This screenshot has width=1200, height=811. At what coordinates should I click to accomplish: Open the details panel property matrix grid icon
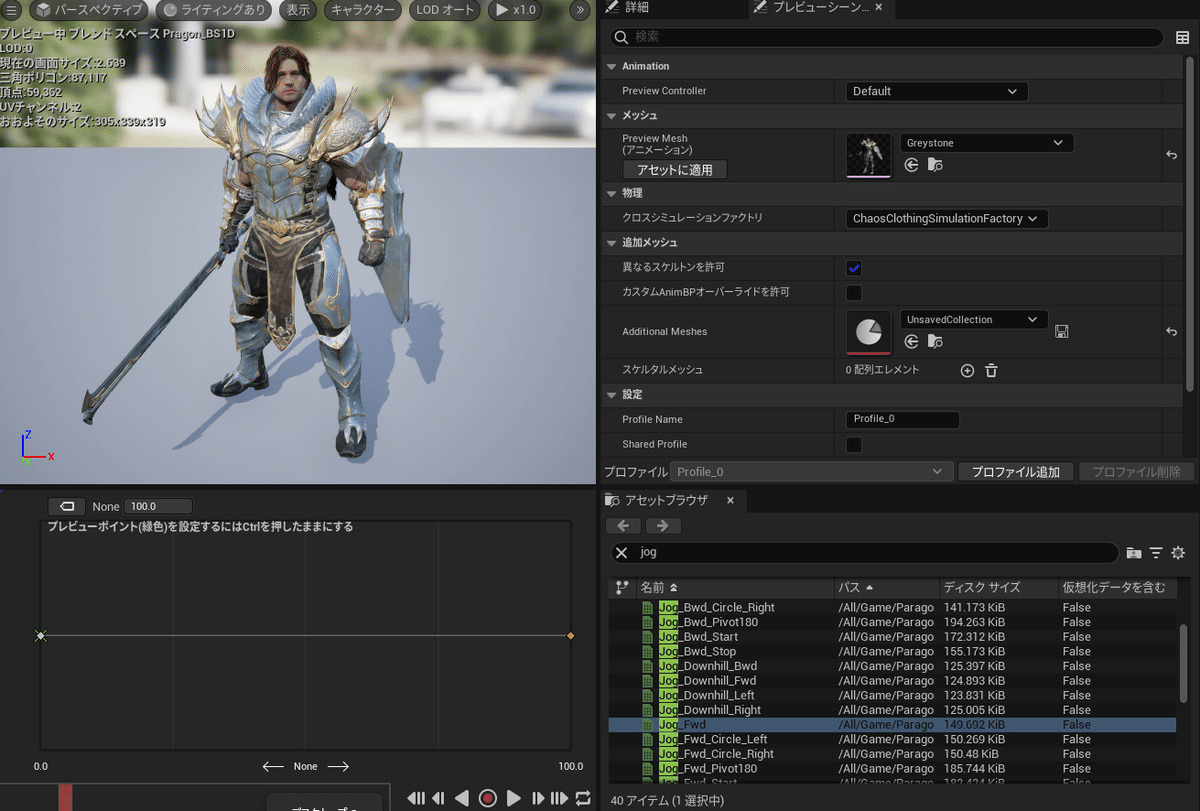click(1183, 37)
